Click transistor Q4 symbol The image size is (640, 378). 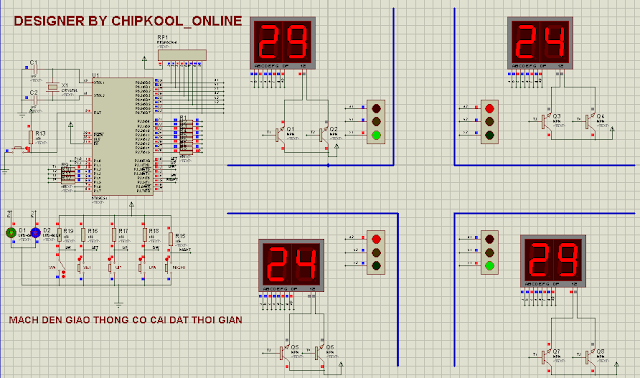tap(589, 121)
